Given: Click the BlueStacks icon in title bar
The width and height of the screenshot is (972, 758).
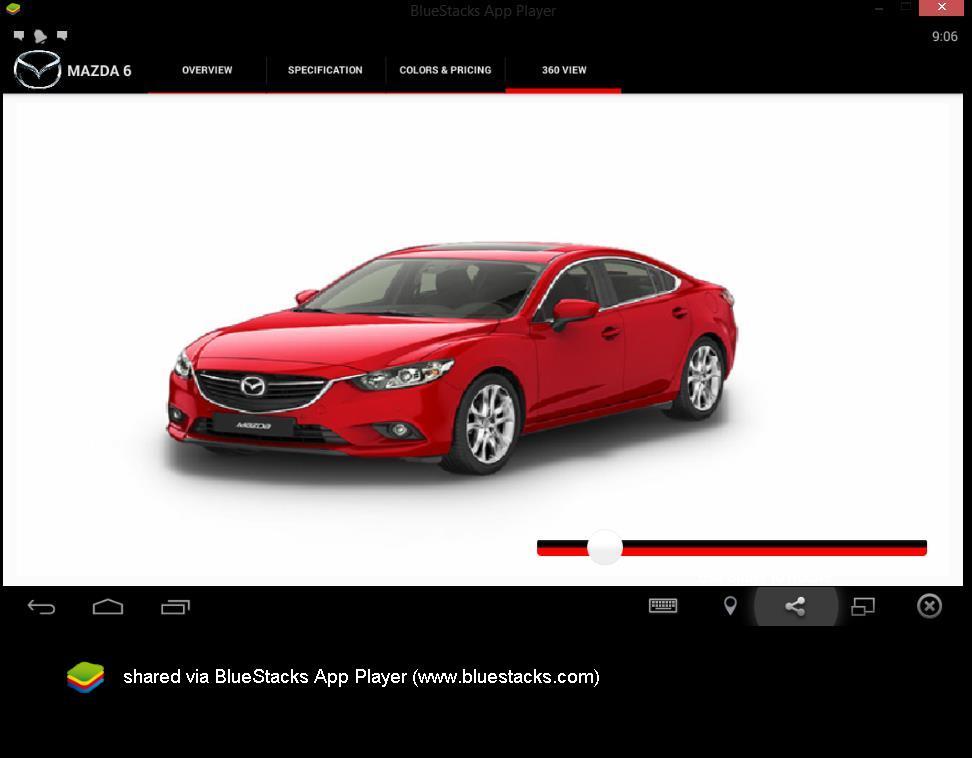Looking at the screenshot, I should 12,9.
